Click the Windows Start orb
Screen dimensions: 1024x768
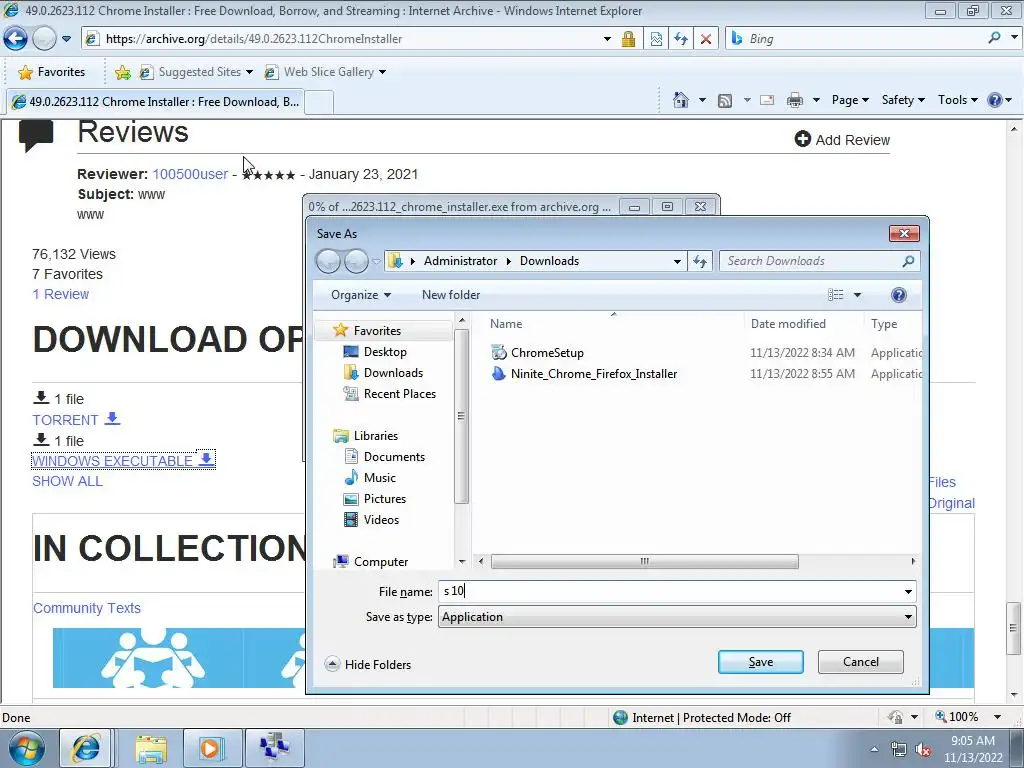pos(26,748)
